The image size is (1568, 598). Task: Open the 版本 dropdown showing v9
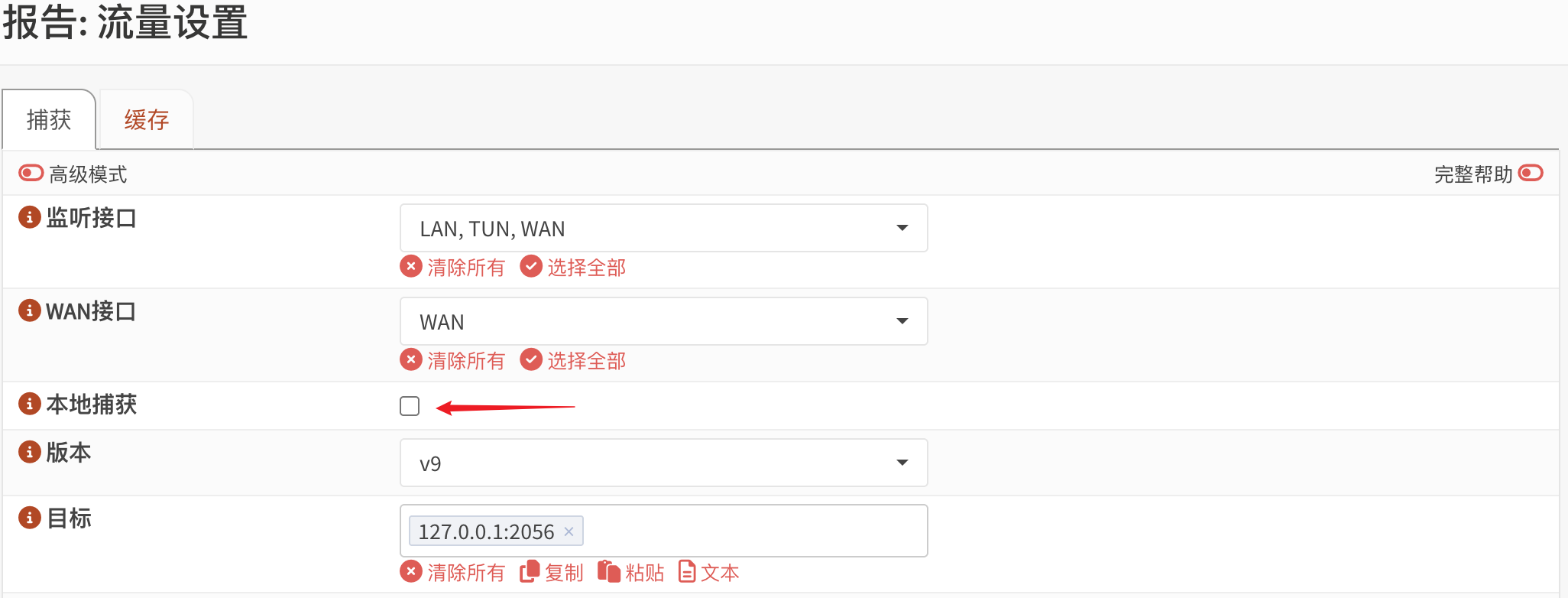[x=663, y=463]
